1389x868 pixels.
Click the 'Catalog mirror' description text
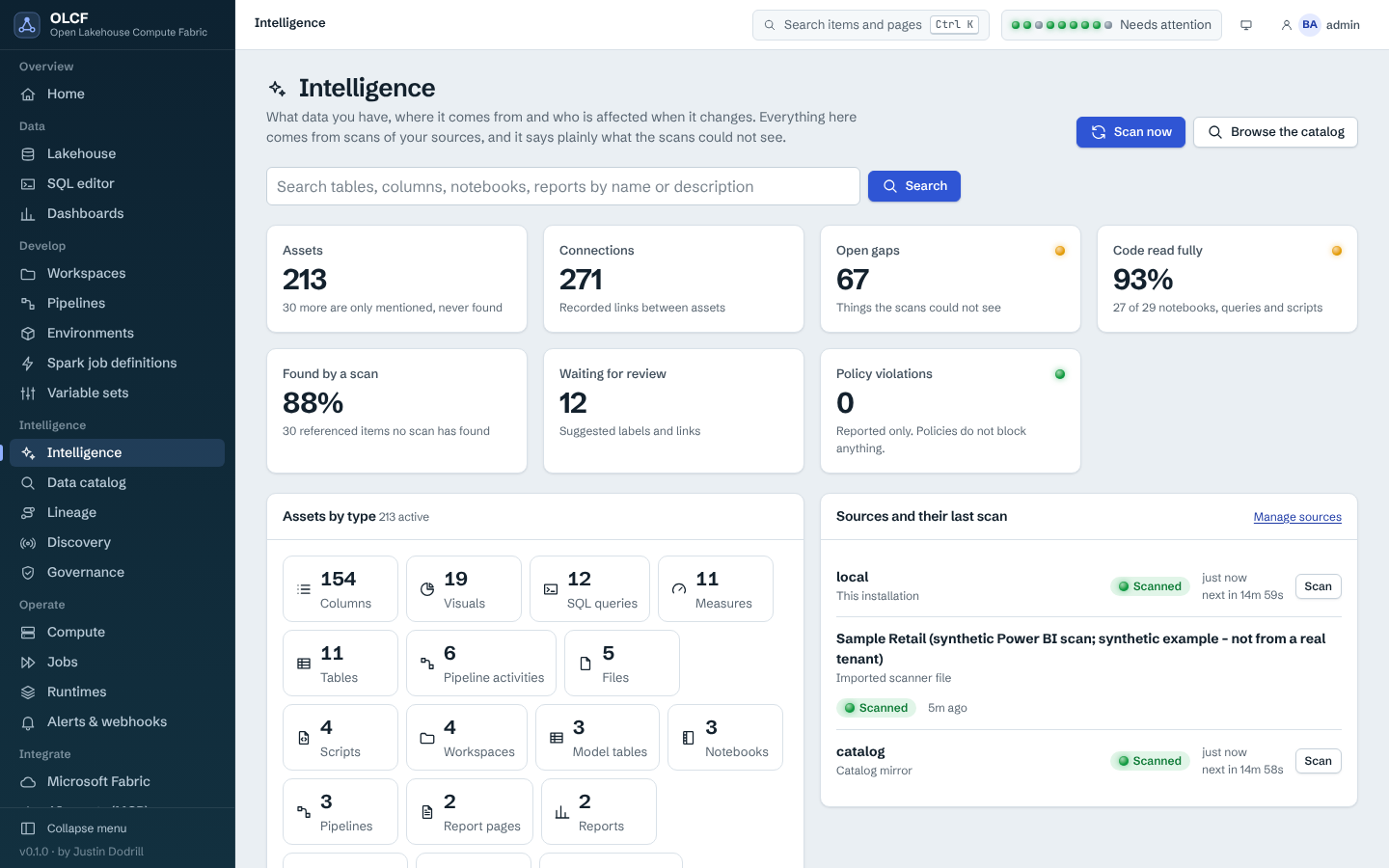click(874, 771)
